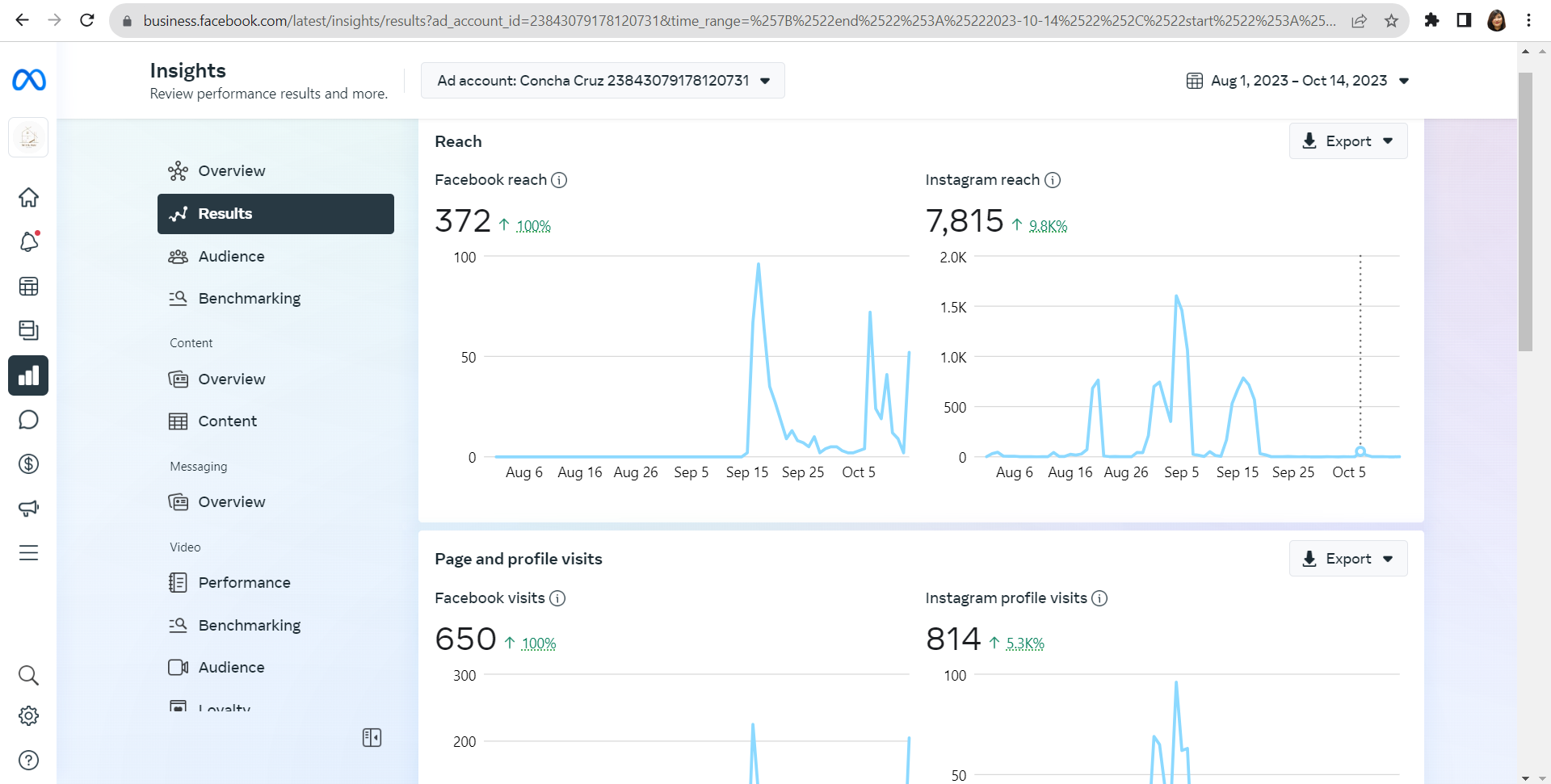This screenshot has width=1551, height=784.
Task: Open Overview under Content section
Action: (x=275, y=379)
